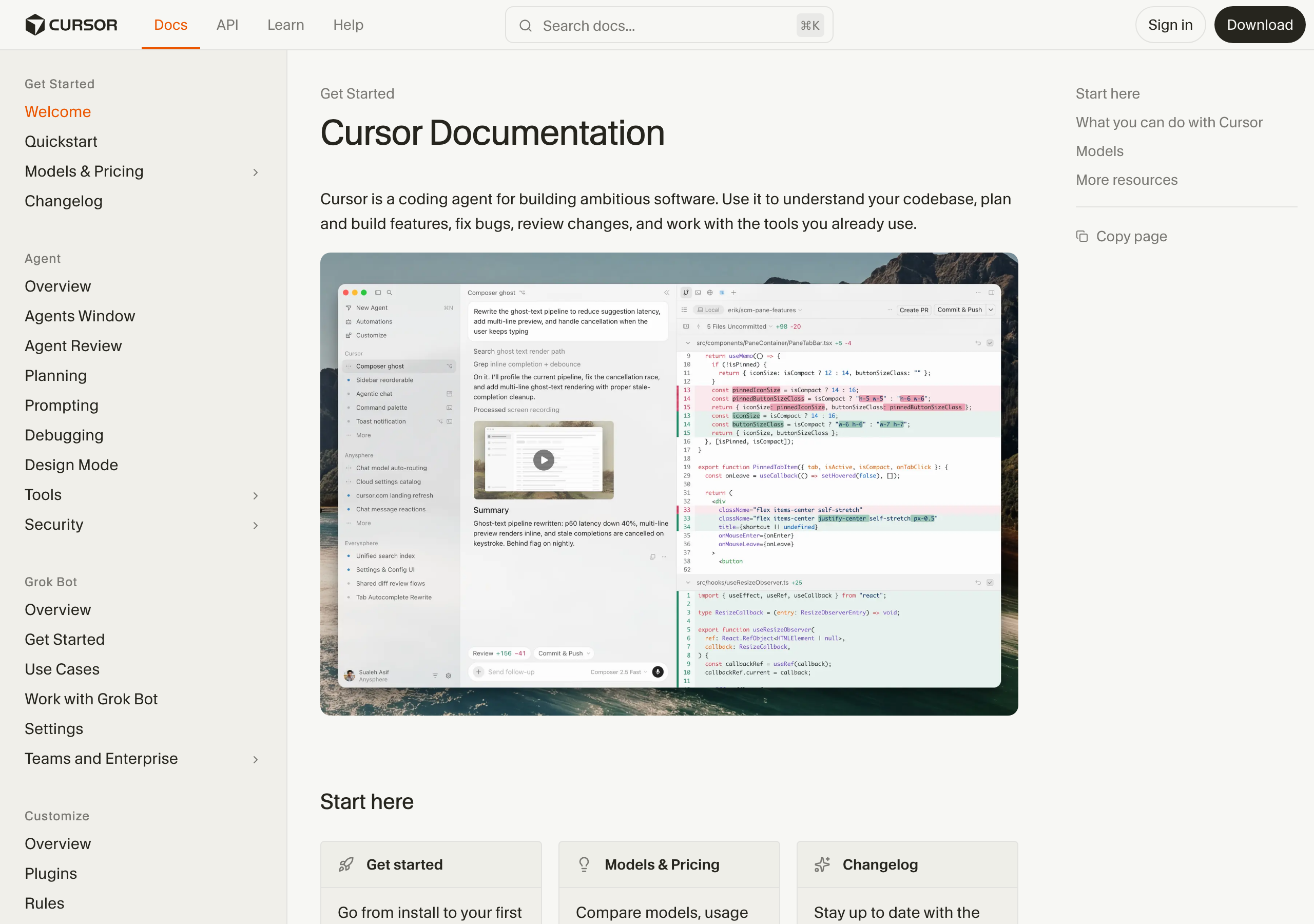Go to More resources section link

coord(1126,180)
